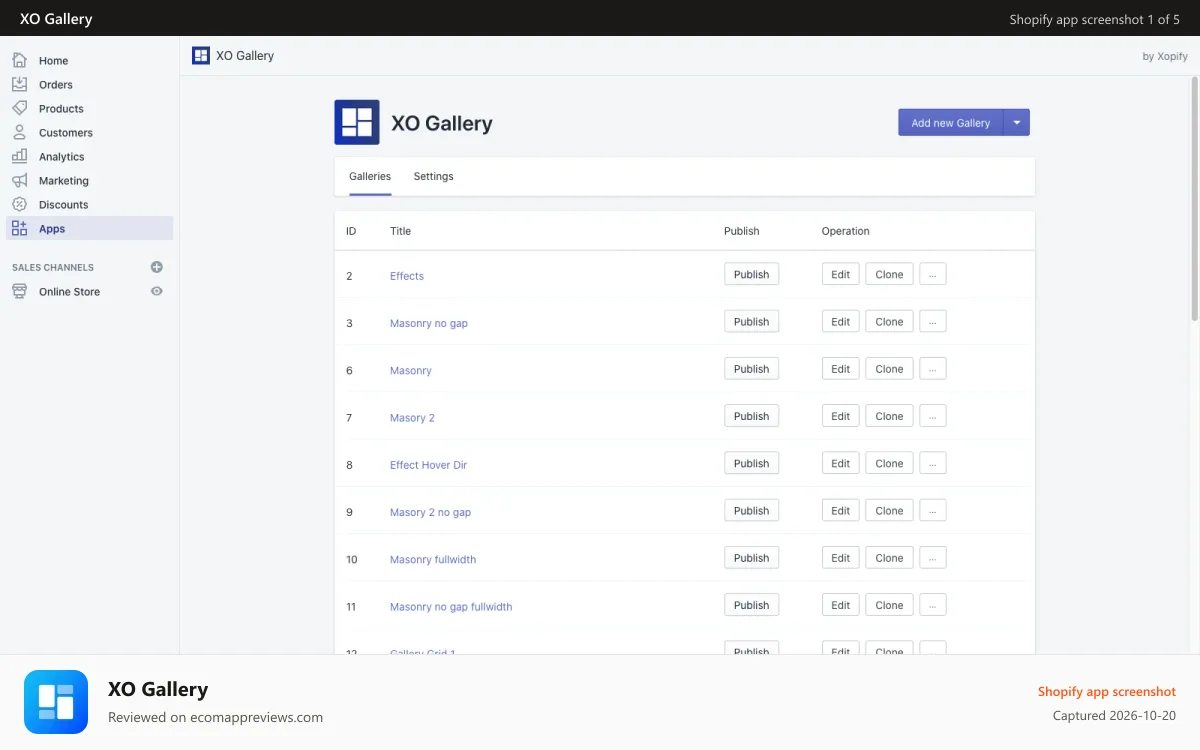Click the Online Store shop icon
This screenshot has height=750, width=1200.
pos(19,291)
